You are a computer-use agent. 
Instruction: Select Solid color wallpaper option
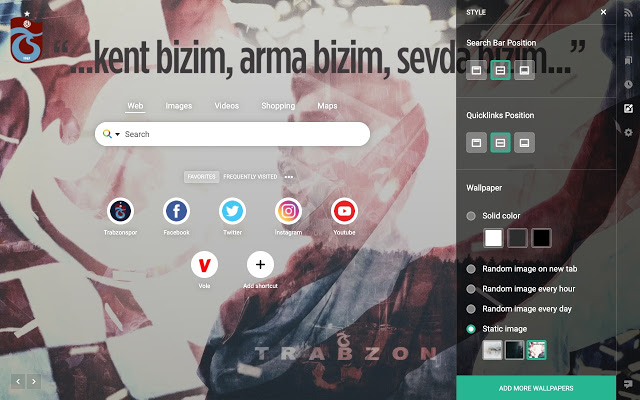pyautogui.click(x=472, y=216)
